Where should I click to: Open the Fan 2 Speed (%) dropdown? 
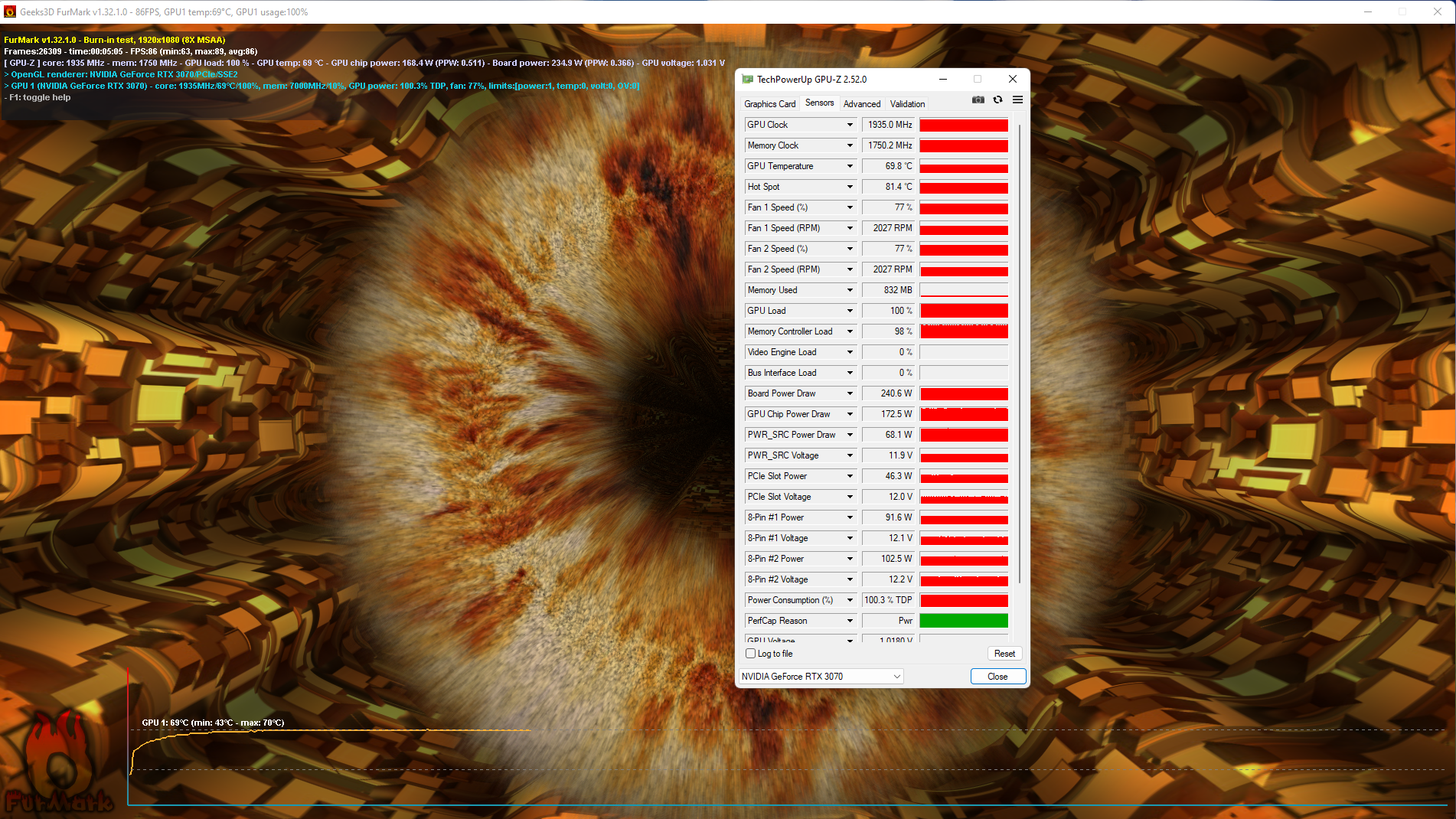point(850,249)
